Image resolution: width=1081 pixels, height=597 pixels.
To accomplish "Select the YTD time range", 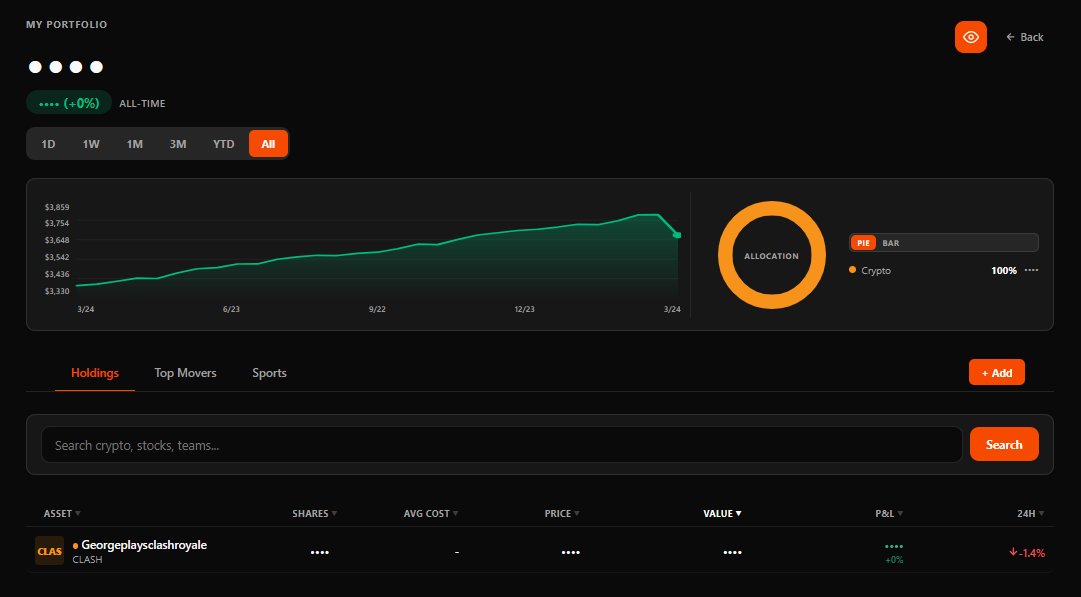I will tap(223, 144).
